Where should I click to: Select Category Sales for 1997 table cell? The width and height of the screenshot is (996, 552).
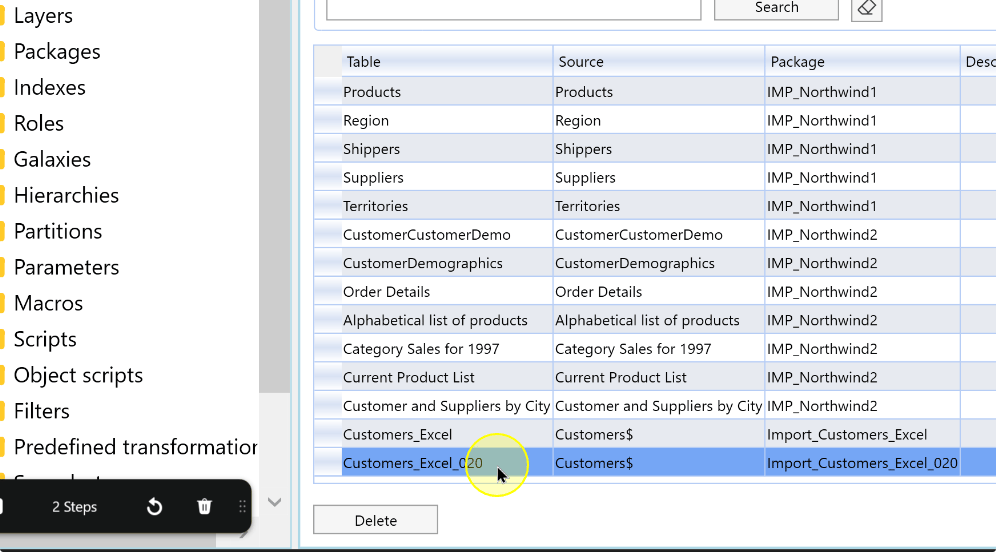point(447,349)
